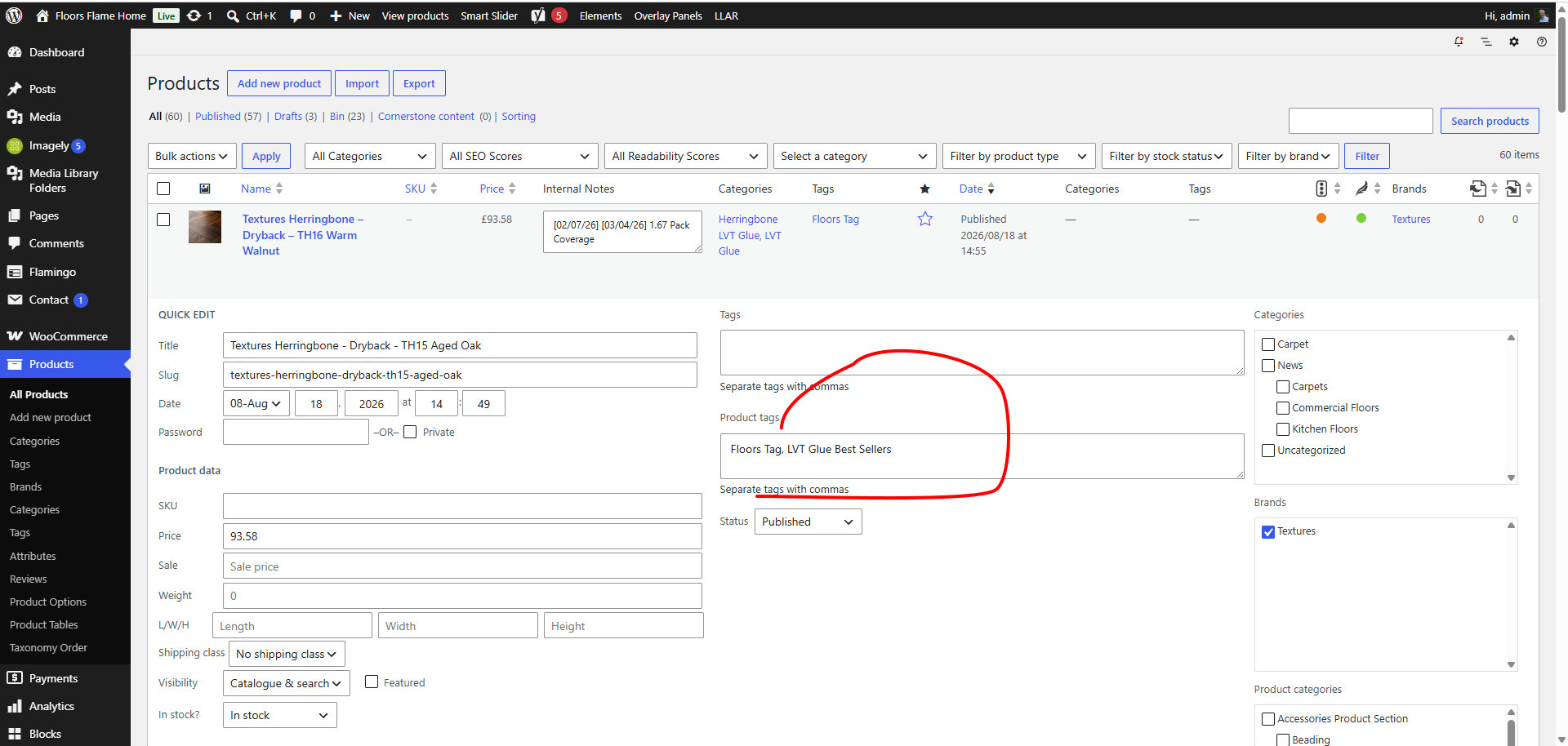Show the Drafts products view
1568x746 pixels.
288,117
